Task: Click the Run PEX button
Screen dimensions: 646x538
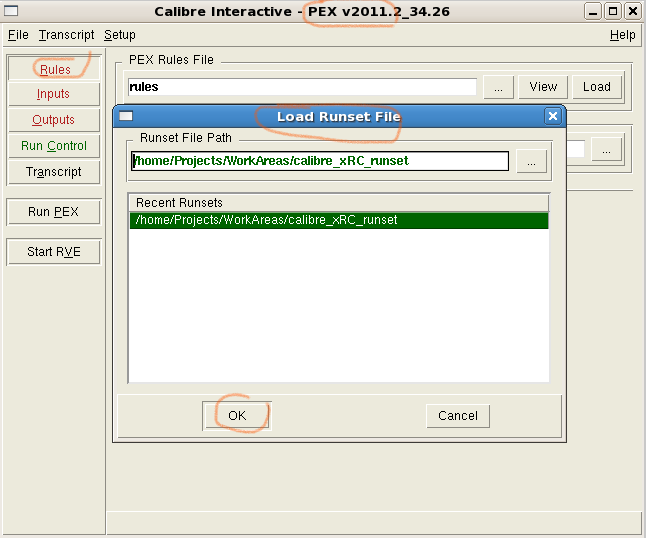Action: click(x=54, y=212)
